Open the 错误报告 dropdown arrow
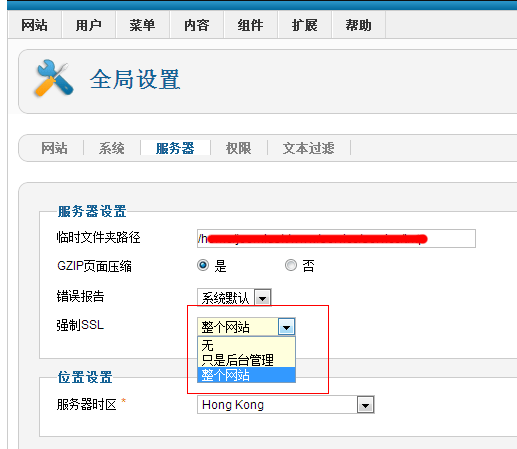This screenshot has height=449, width=517. pos(263,298)
